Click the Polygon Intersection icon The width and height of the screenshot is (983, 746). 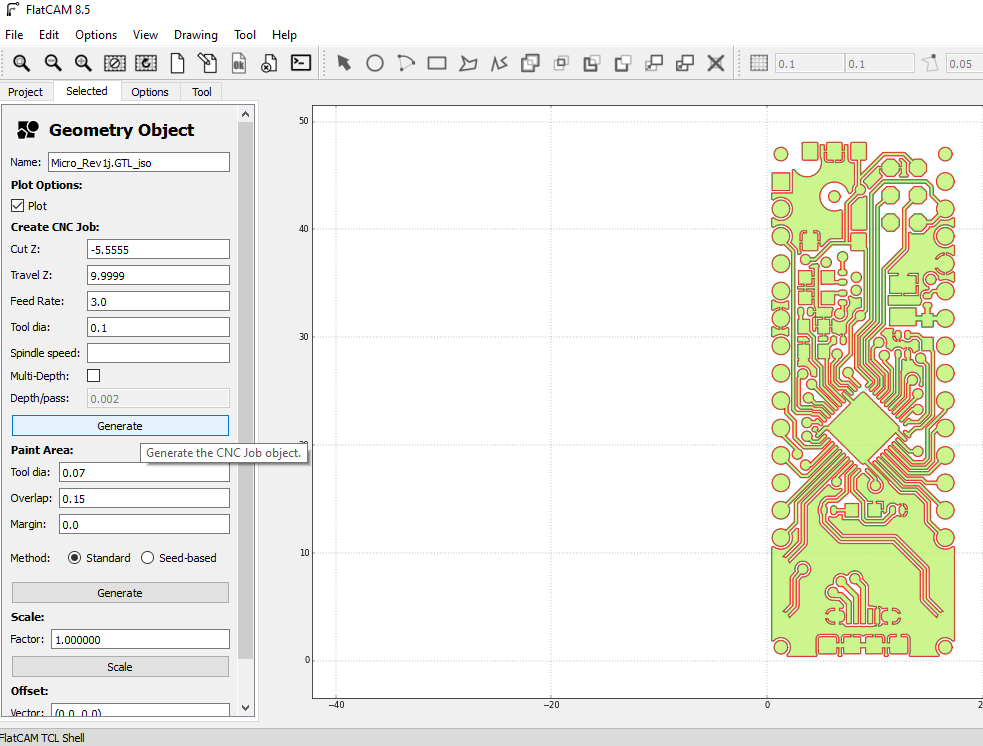tap(561, 63)
